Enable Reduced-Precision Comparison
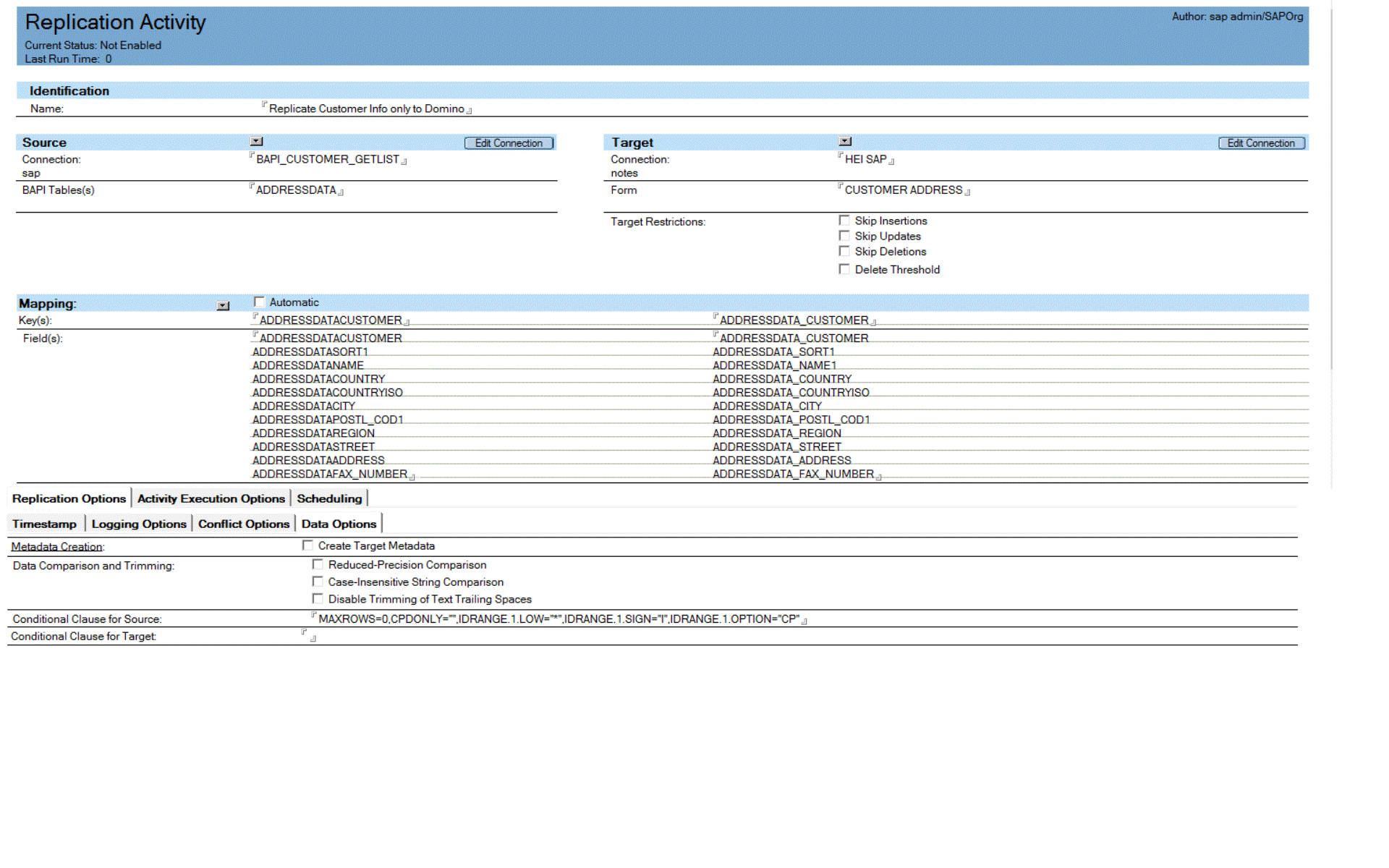Screen dimensions: 1389x868 [318, 564]
